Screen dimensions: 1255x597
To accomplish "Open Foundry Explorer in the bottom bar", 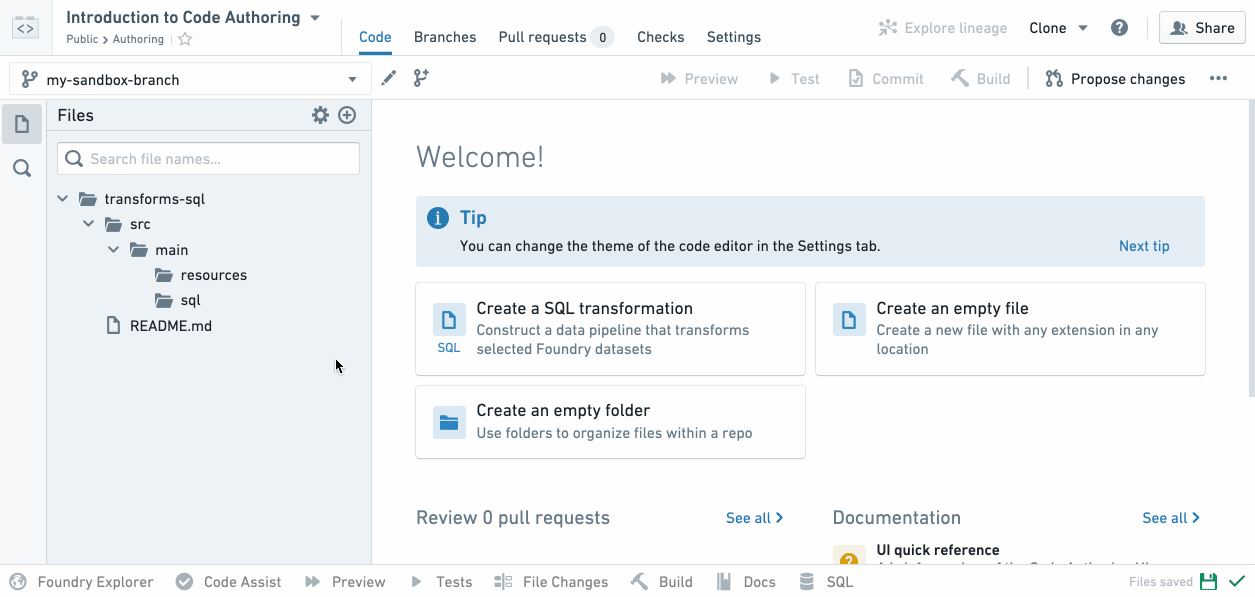I will [x=82, y=582].
